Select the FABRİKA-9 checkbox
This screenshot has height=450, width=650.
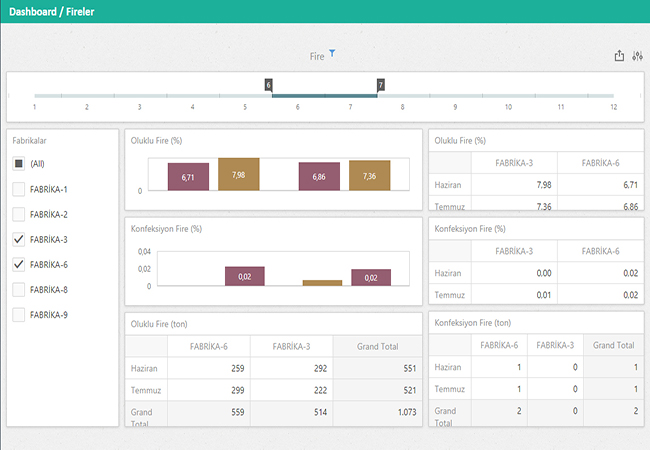(18, 315)
